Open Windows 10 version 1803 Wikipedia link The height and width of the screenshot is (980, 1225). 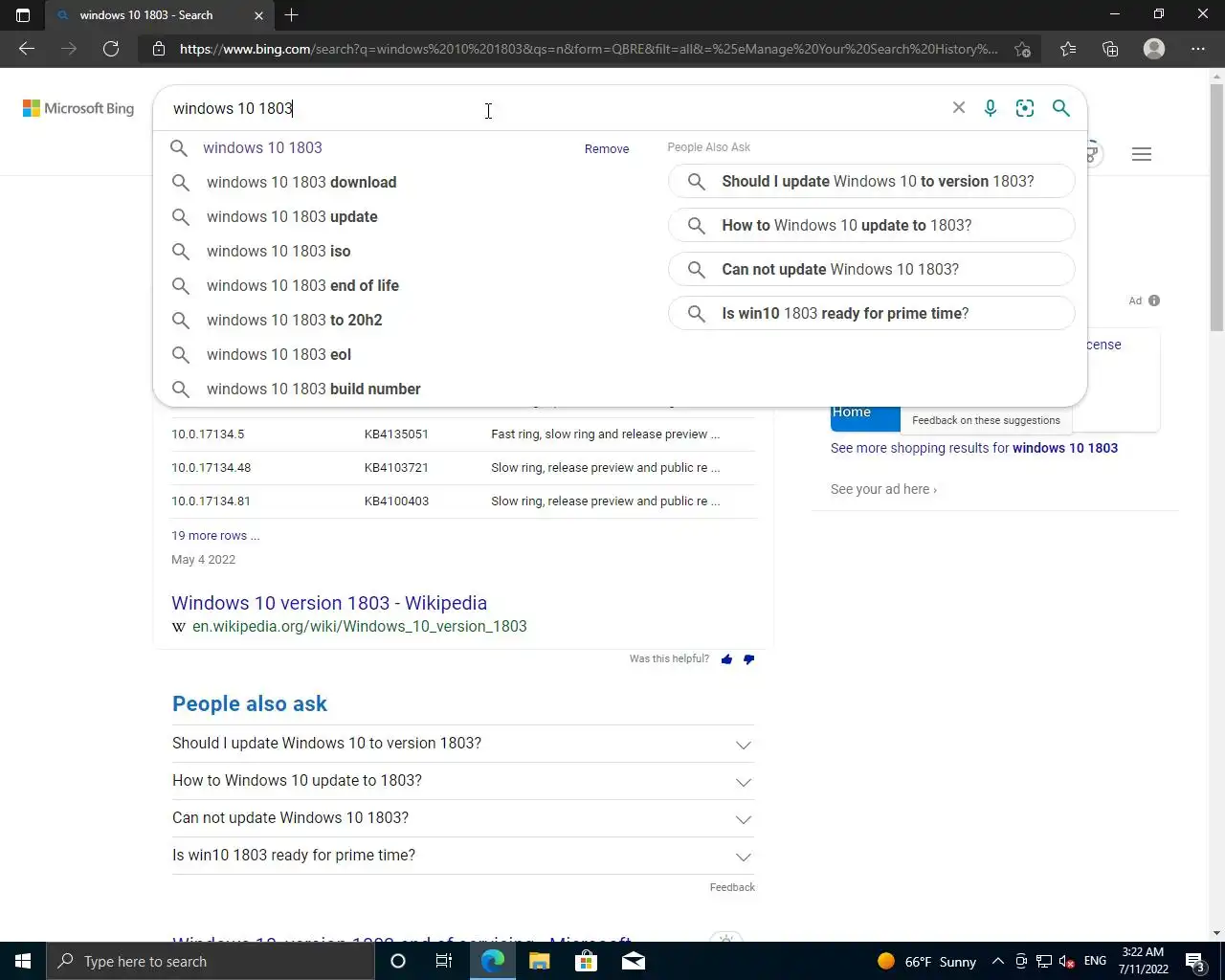(x=329, y=603)
